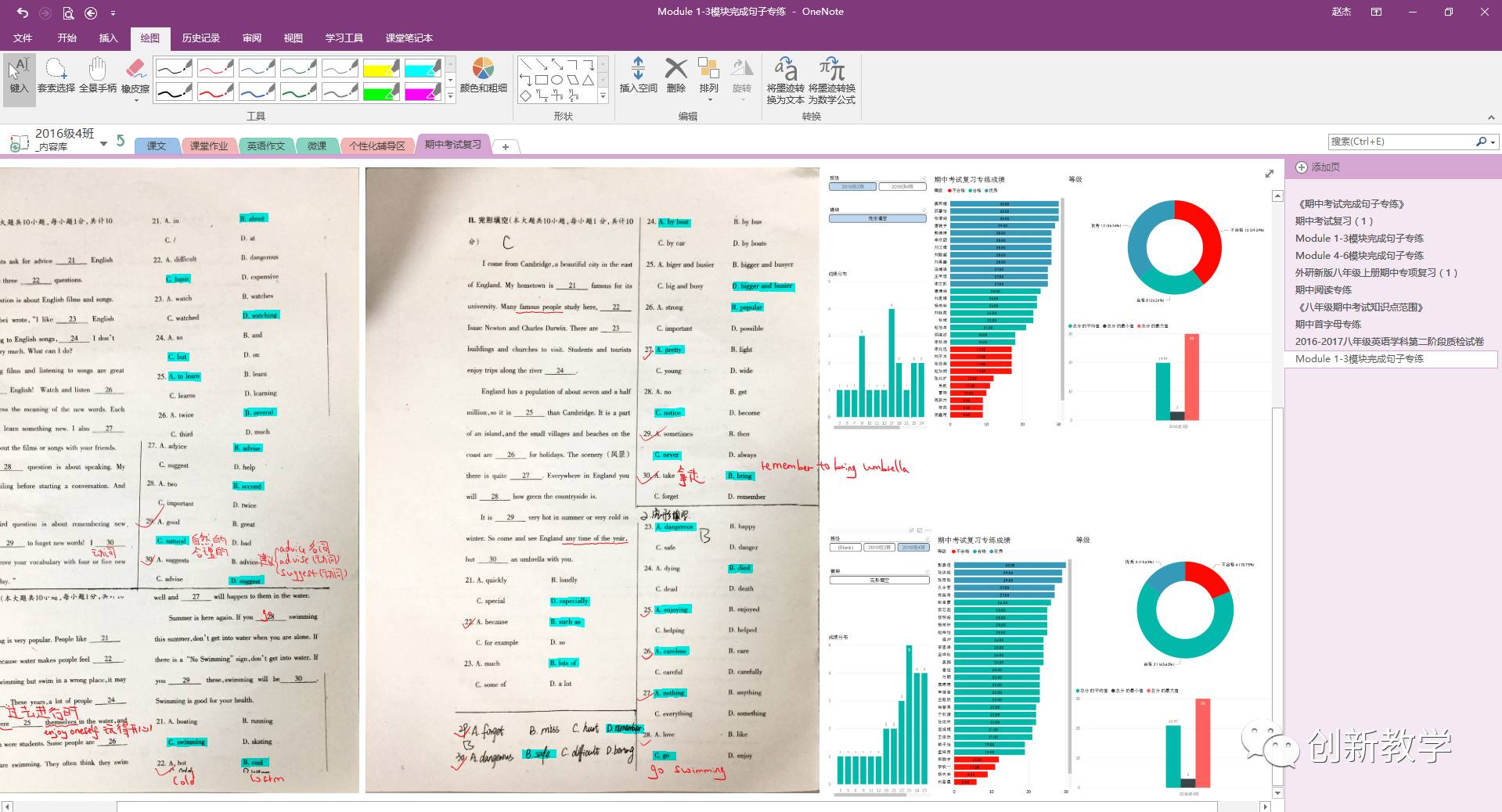This screenshot has width=1502, height=812.
Task: Pick the yellow highlighter pen swatch
Action: [x=381, y=69]
